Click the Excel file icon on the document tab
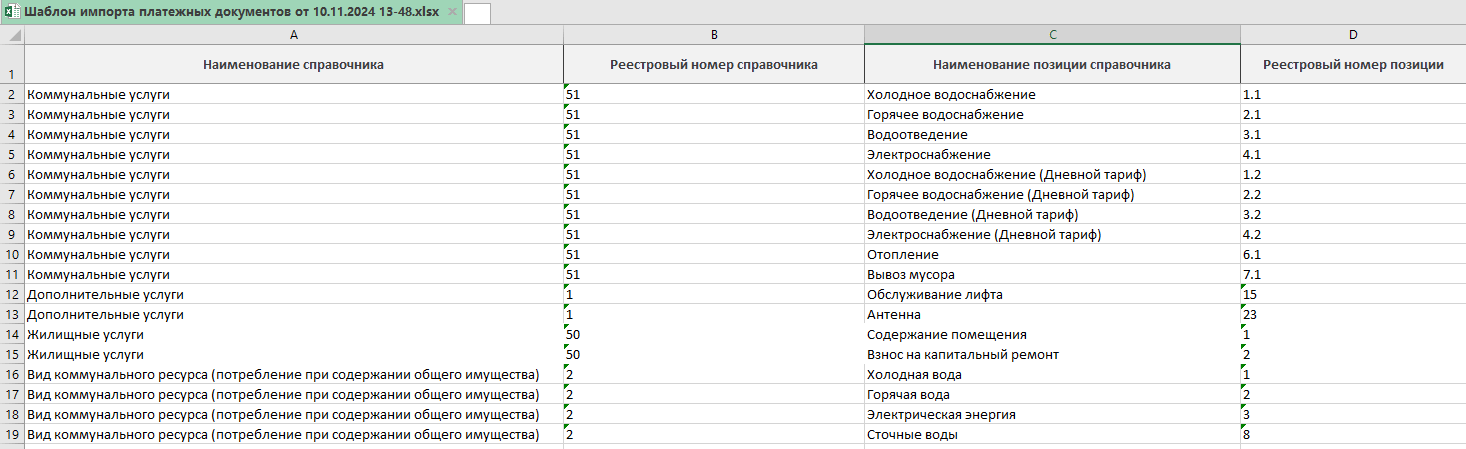1466x449 pixels. [11, 12]
